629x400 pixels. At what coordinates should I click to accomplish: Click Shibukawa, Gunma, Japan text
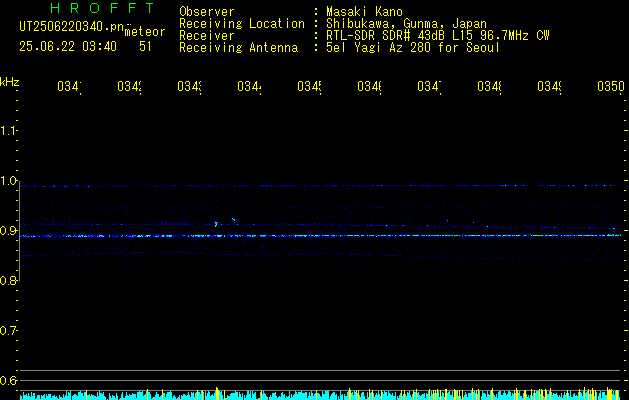(406, 24)
